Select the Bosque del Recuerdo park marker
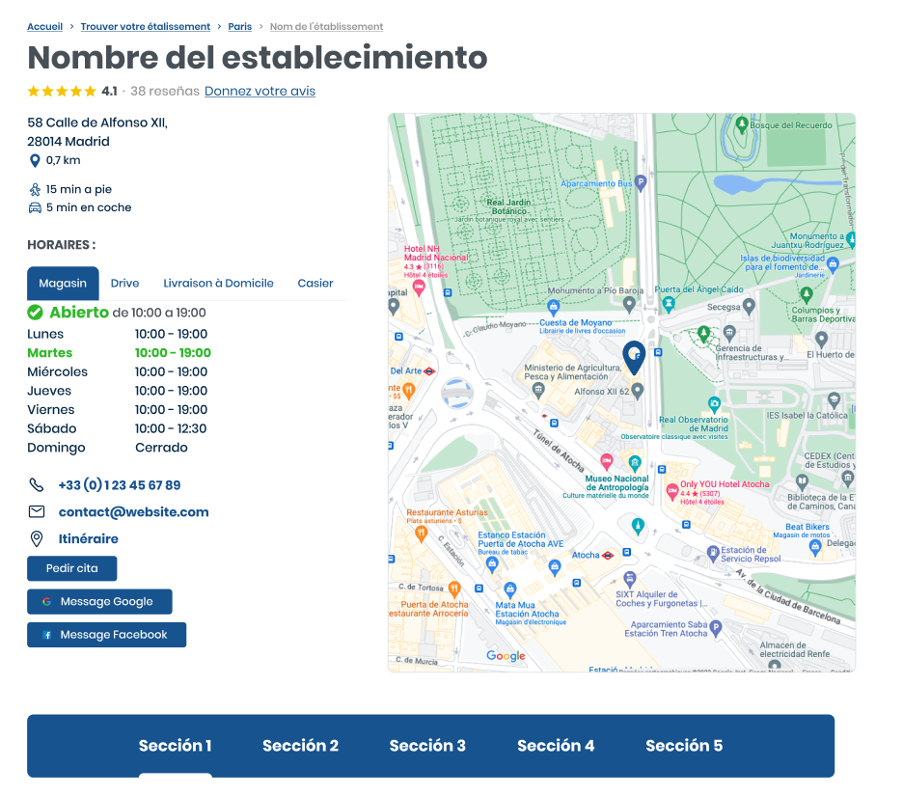Image resolution: width=904 pixels, height=796 pixels. 742,124
